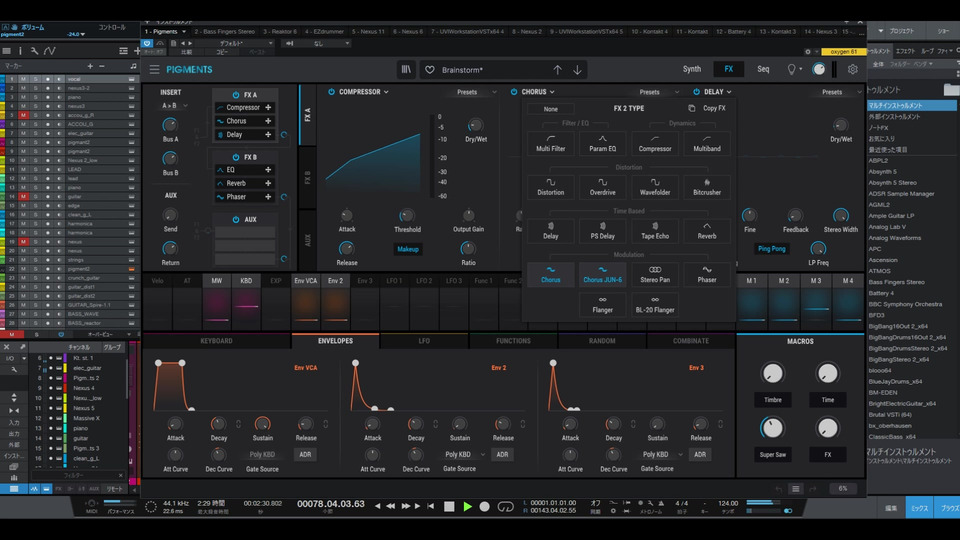Toggle Chorus effect power button

pos(514,92)
